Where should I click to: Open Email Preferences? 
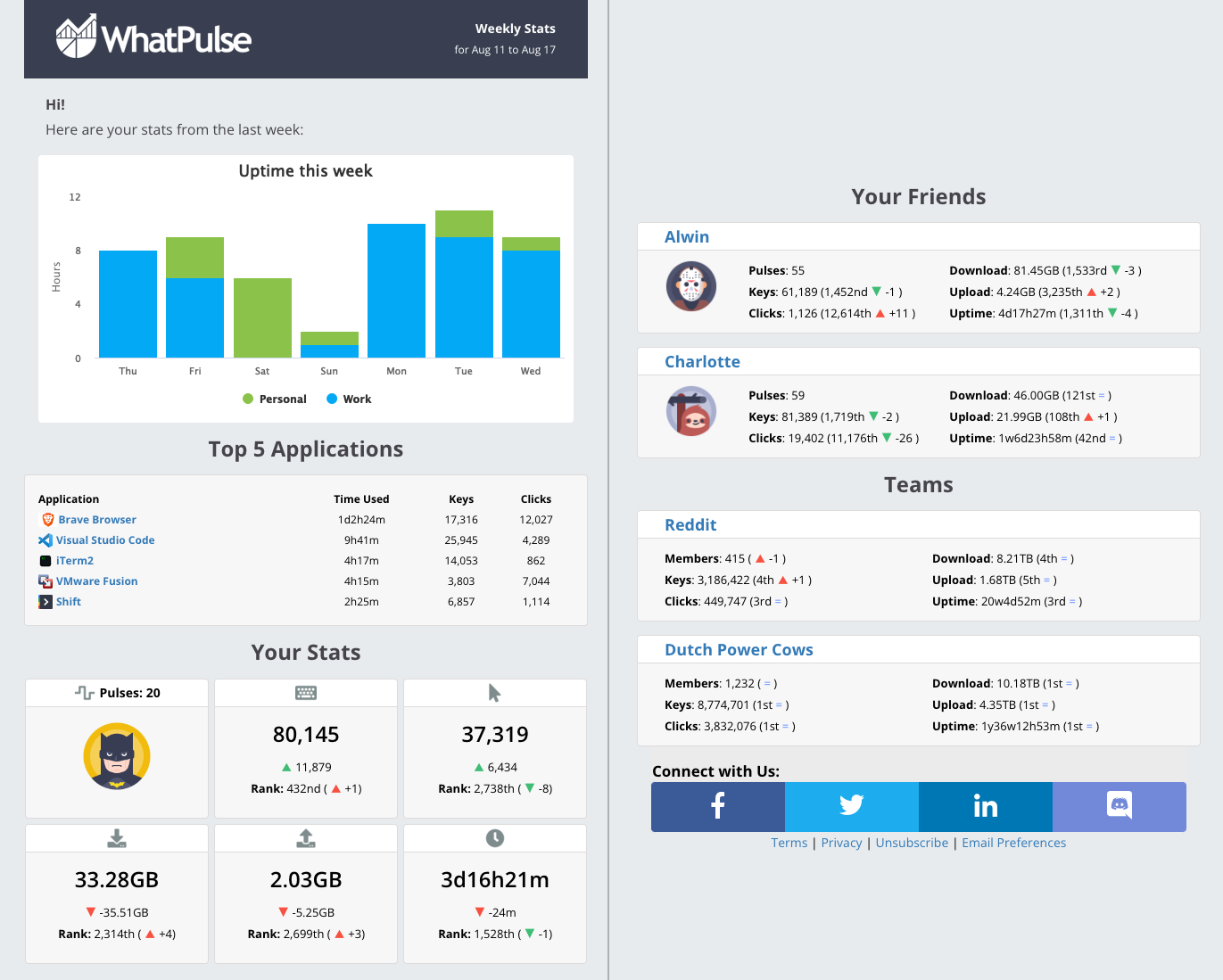point(1013,842)
